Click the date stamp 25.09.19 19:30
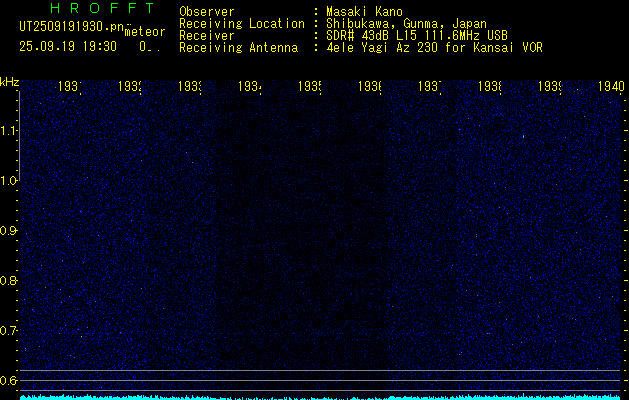 click(68, 47)
